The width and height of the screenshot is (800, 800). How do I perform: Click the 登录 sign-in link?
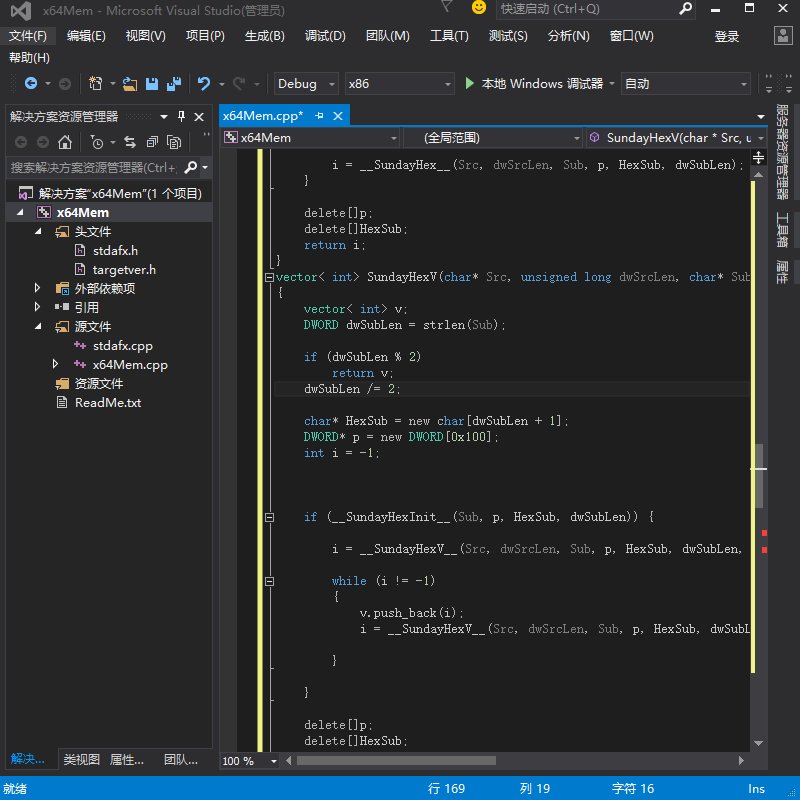click(727, 36)
